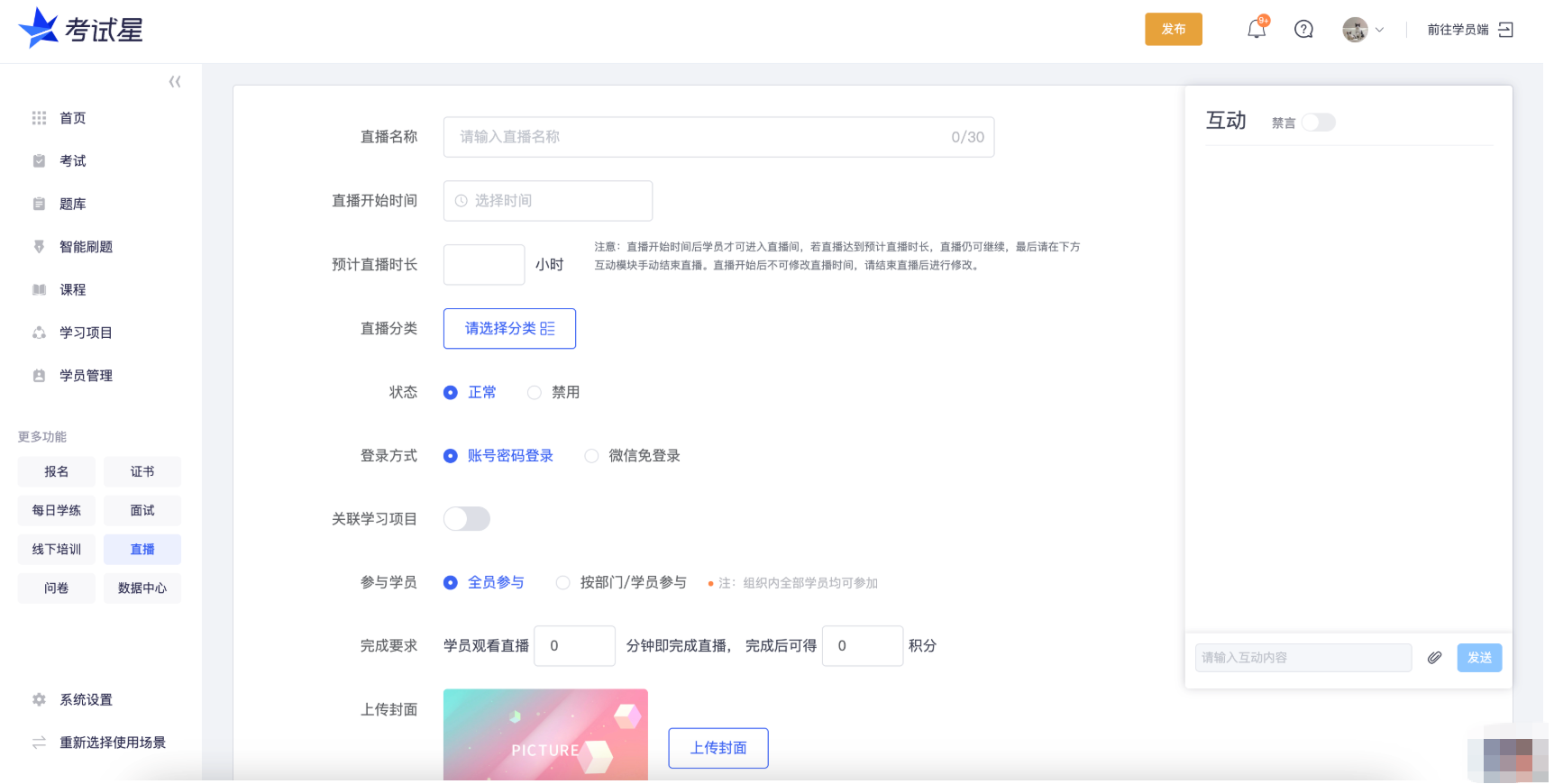Open the 请选择分类 category selector
The height and width of the screenshot is (784, 1554).
pyautogui.click(x=509, y=329)
